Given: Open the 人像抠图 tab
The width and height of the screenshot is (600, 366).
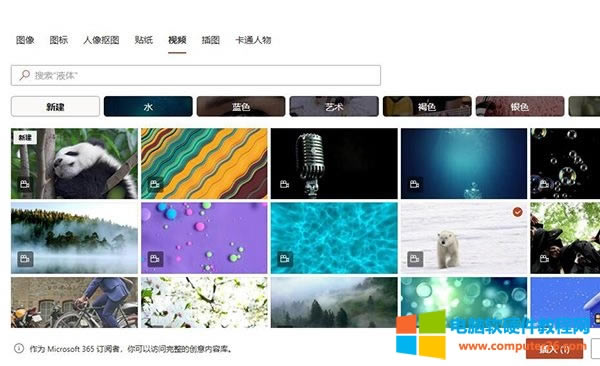Looking at the screenshot, I should point(101,40).
